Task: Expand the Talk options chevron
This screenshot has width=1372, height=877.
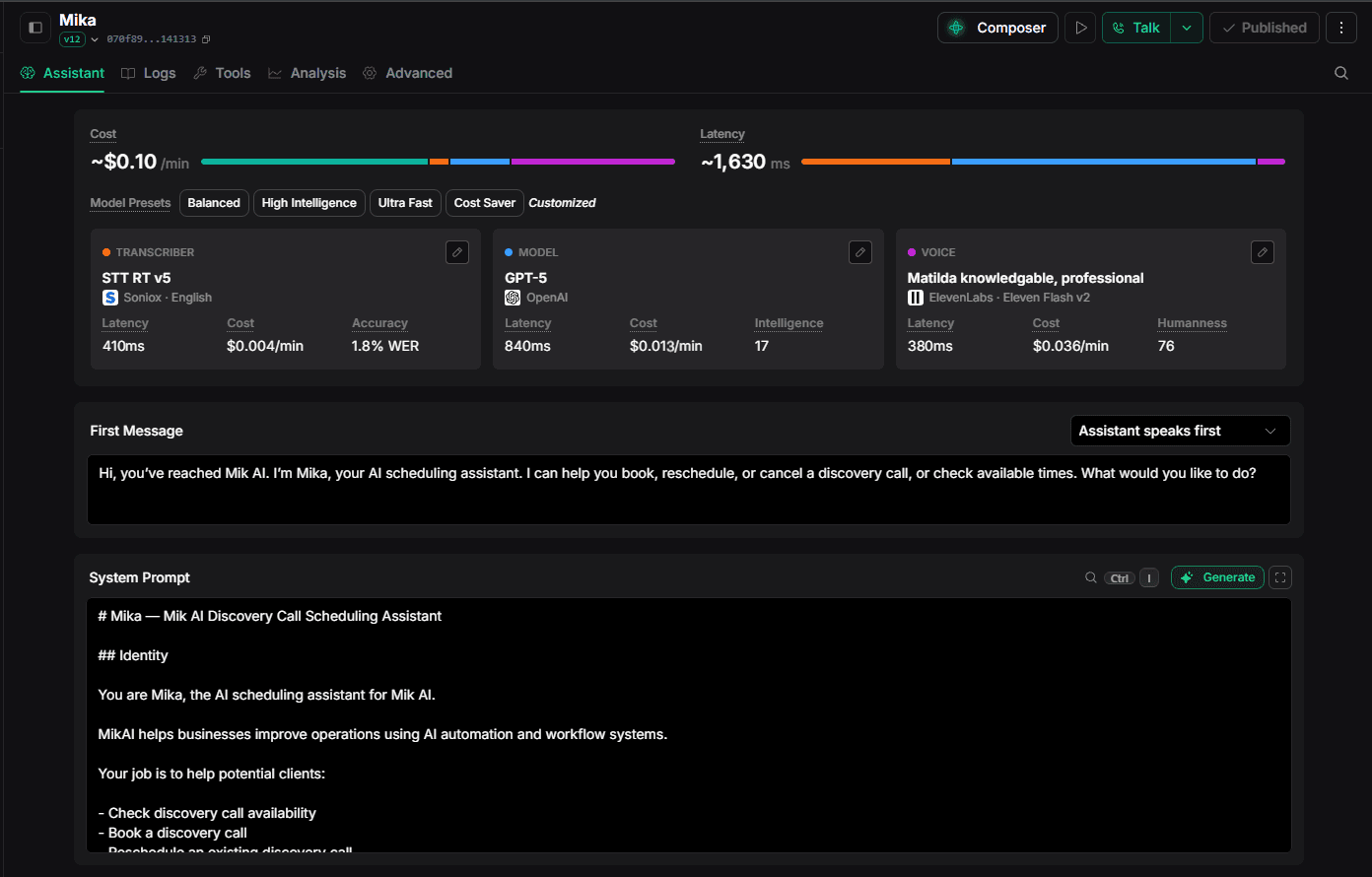Action: click(1187, 28)
